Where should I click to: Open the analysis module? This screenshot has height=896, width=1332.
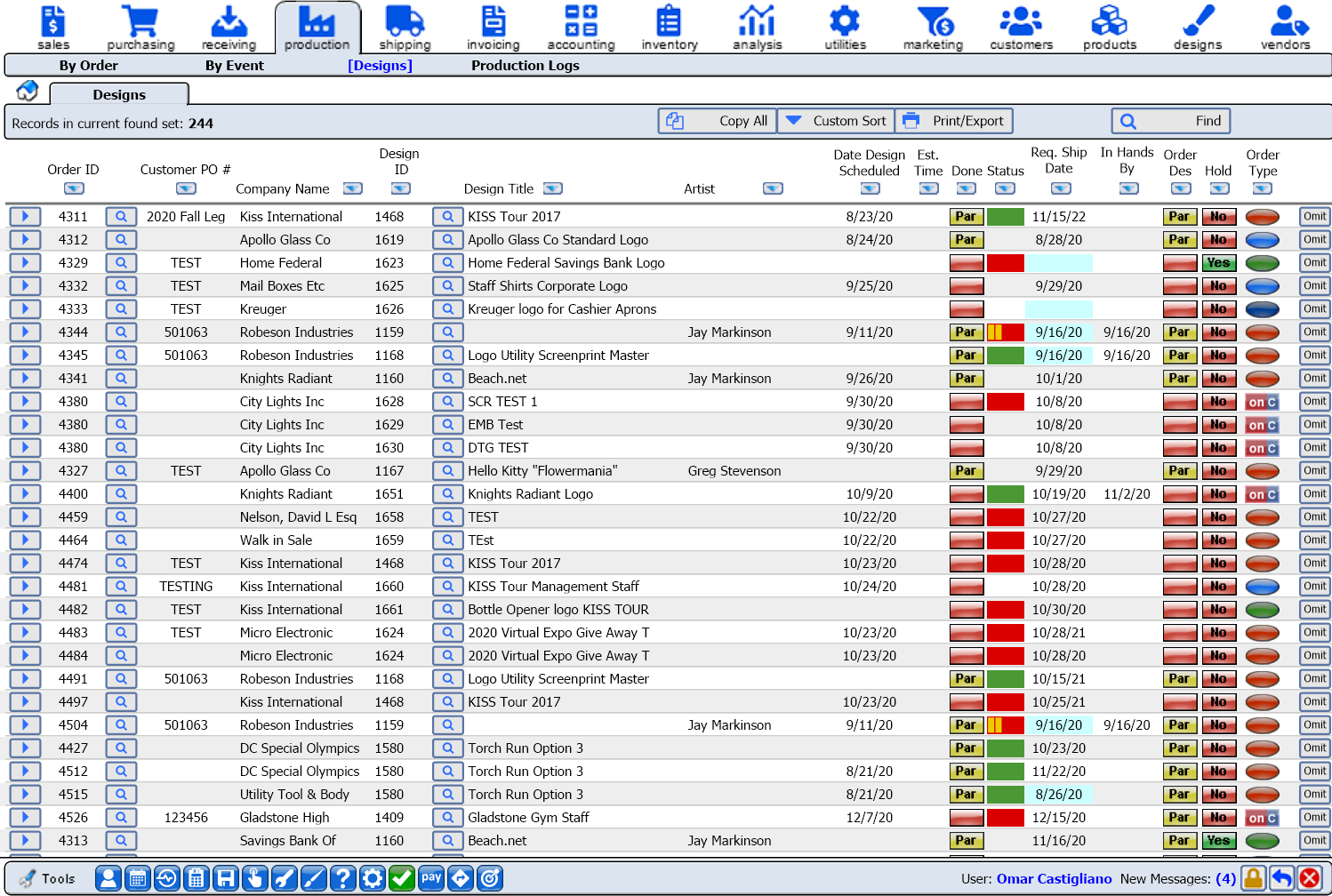pos(757,27)
